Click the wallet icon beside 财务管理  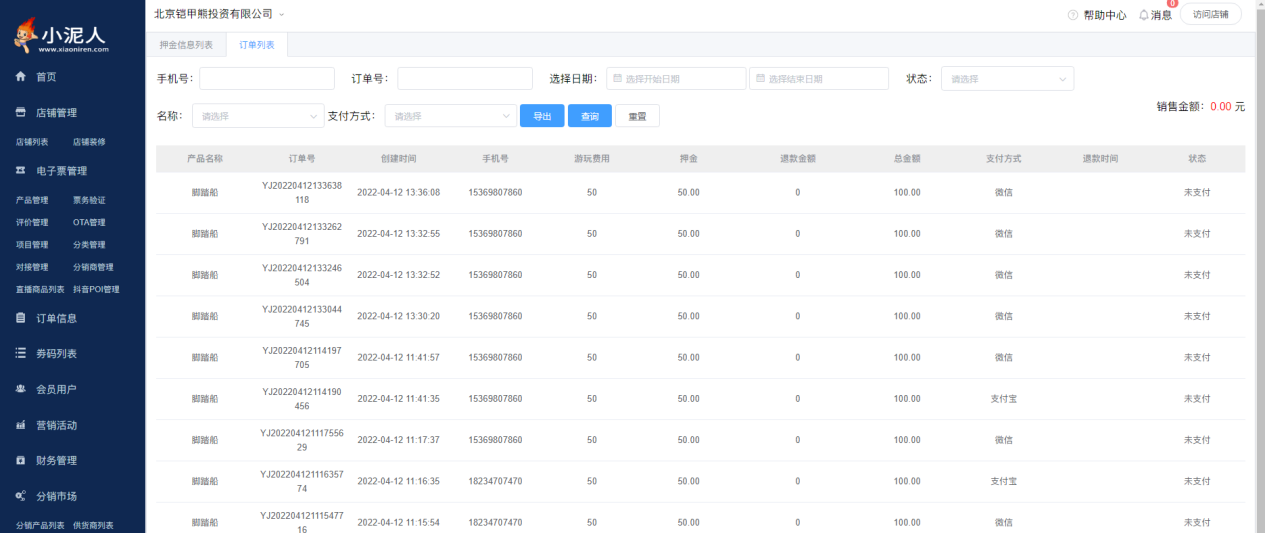point(20,461)
